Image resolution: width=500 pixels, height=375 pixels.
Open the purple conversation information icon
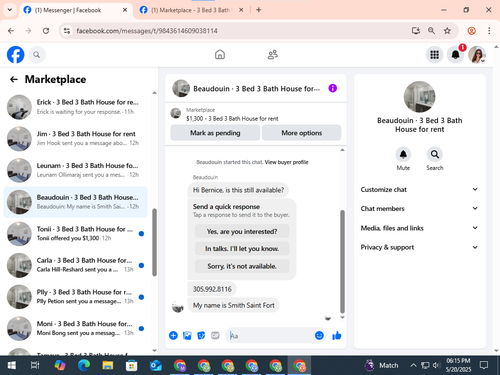333,88
